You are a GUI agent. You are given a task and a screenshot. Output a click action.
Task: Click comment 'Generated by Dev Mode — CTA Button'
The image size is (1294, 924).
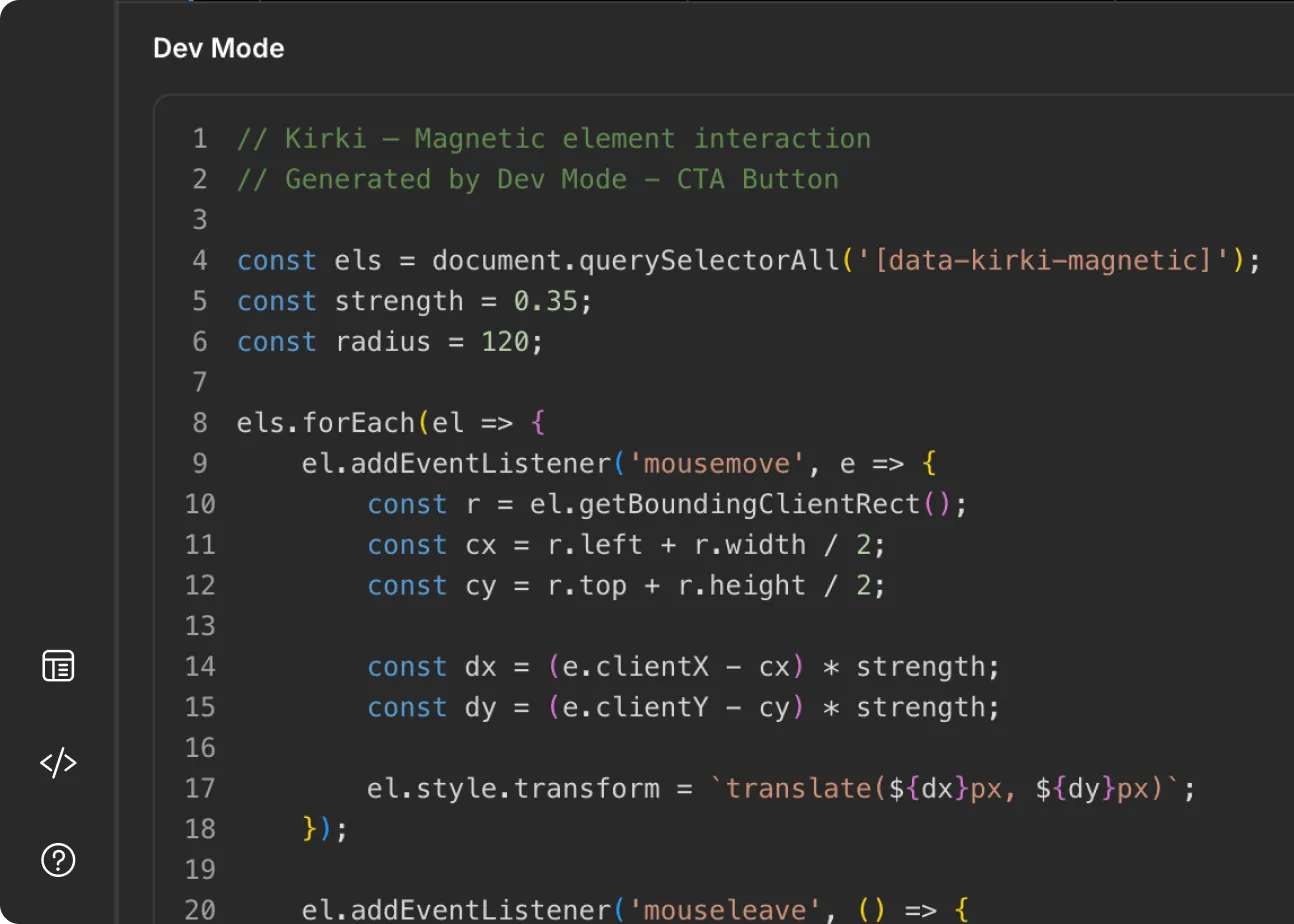(x=538, y=179)
